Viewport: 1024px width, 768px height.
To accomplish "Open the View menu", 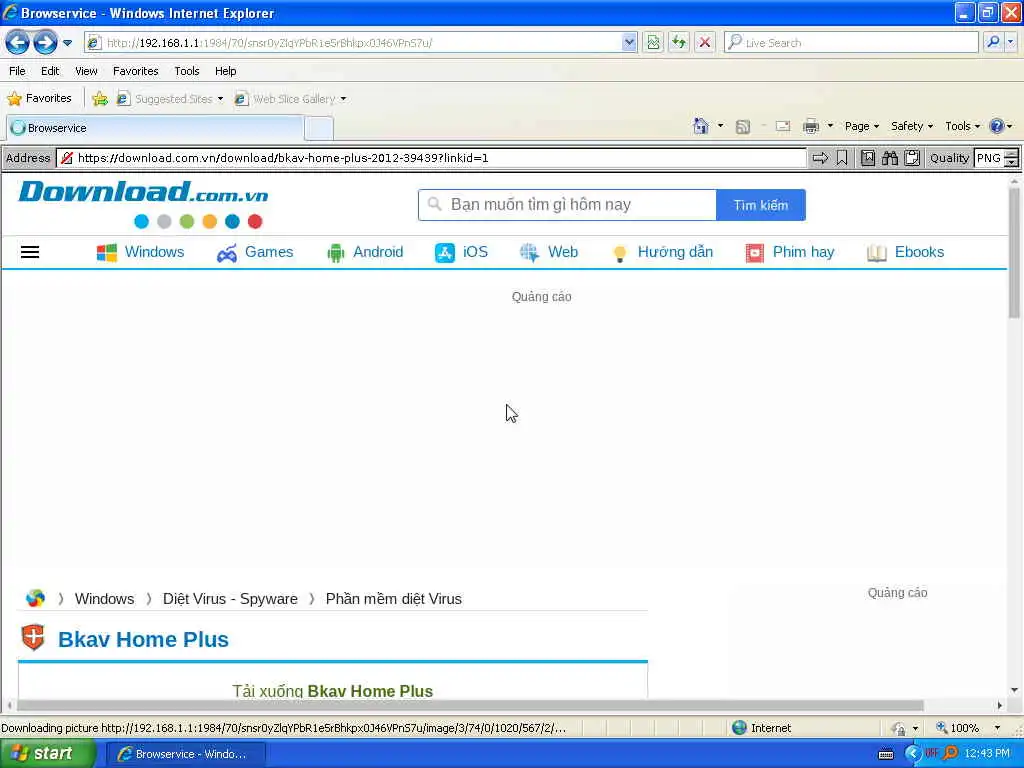I will pyautogui.click(x=86, y=71).
